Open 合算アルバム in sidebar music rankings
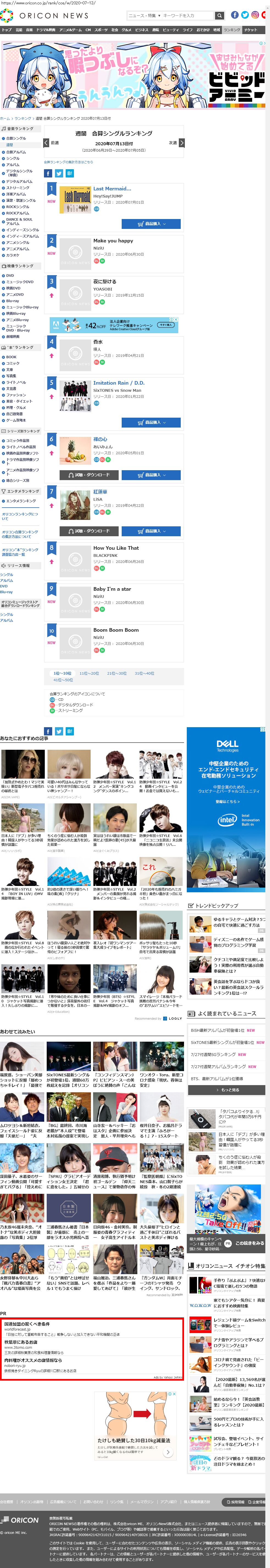Image resolution: width=270 pixels, height=1568 pixels. coord(16,152)
